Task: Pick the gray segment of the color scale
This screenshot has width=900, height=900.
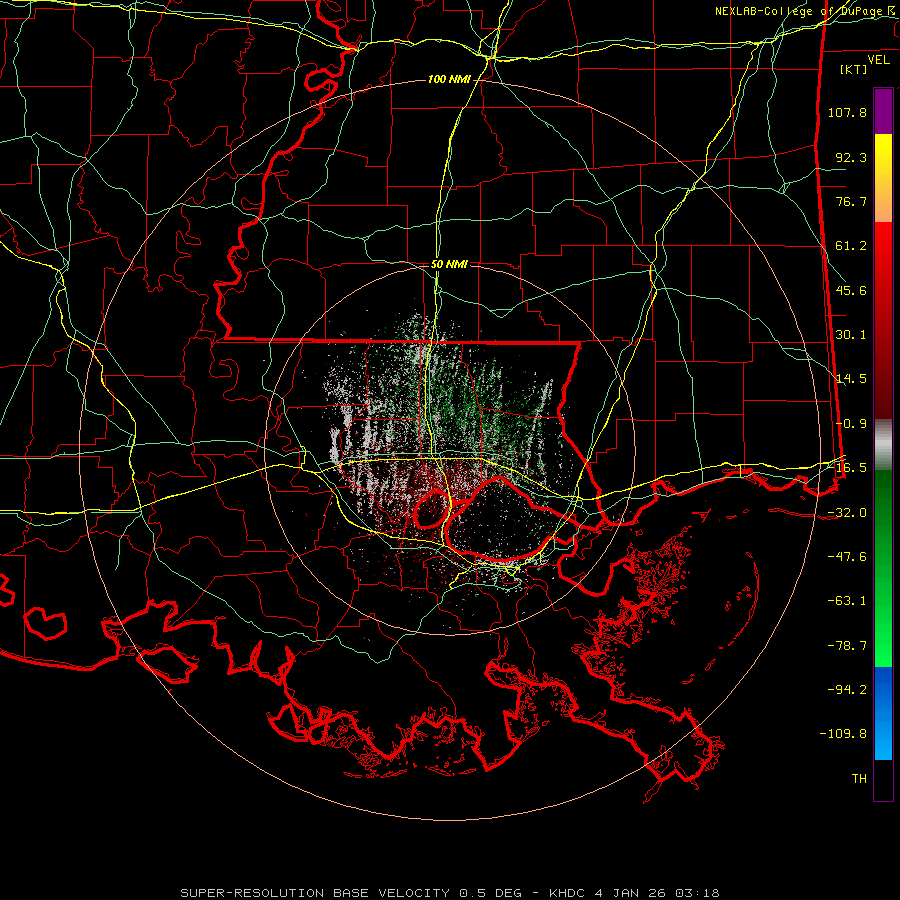Action: (x=883, y=445)
